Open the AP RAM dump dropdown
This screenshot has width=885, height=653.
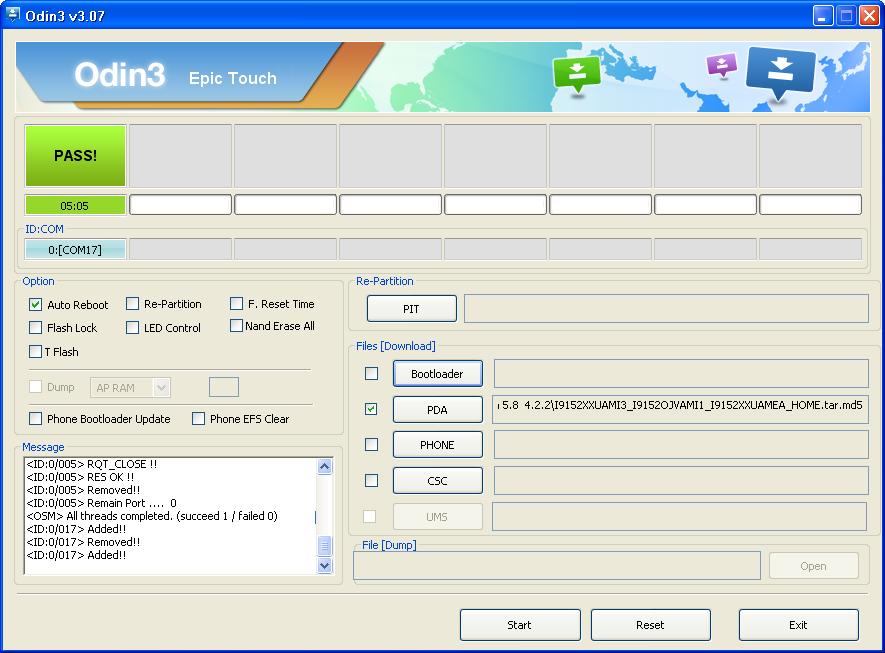(x=161, y=388)
